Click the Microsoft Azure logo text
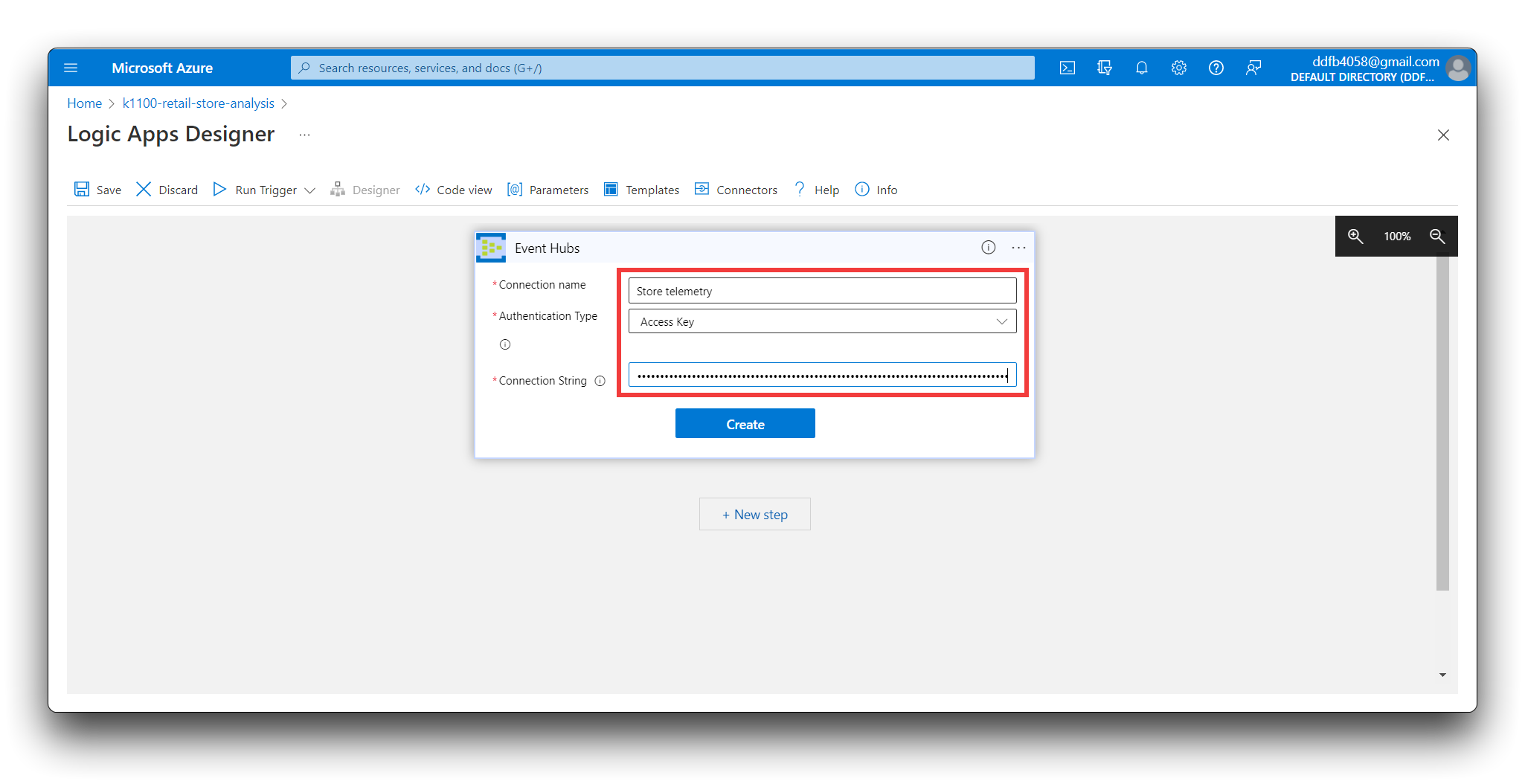This screenshot has width=1525, height=784. (x=162, y=68)
